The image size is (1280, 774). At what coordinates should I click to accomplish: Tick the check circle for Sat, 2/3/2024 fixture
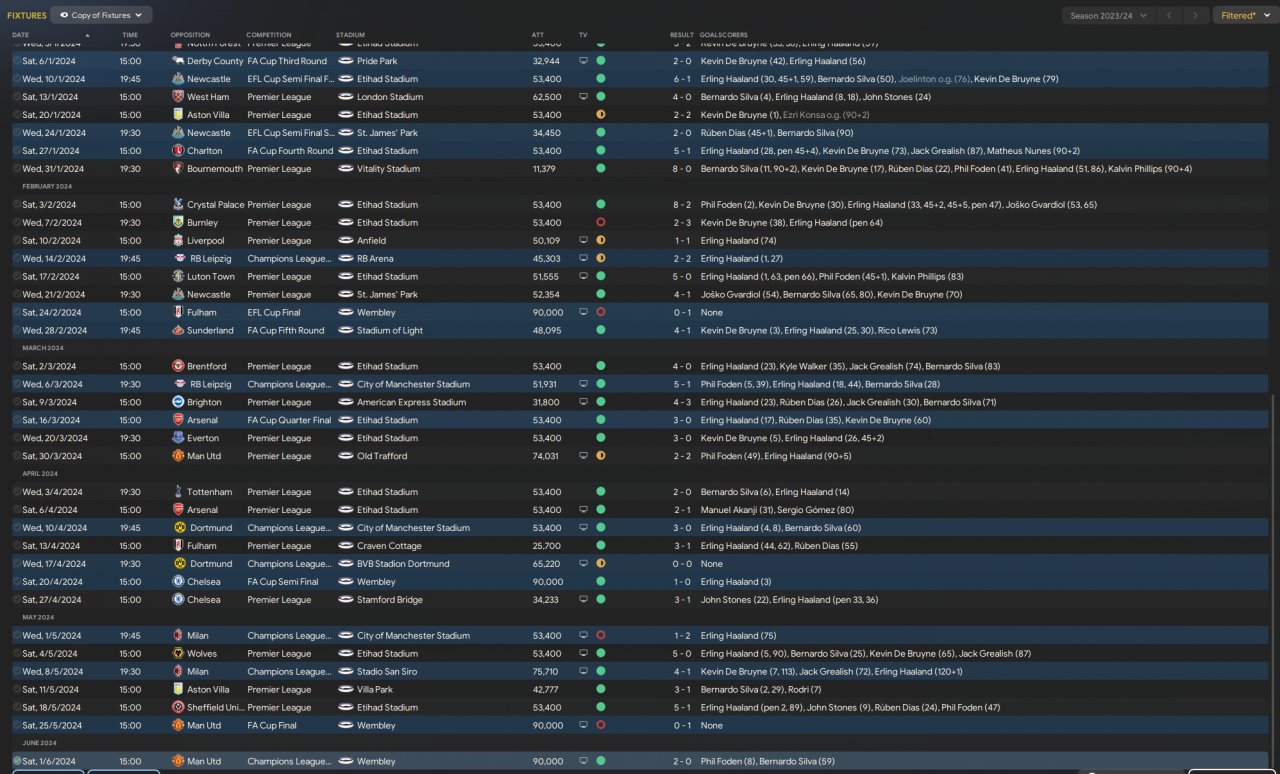click(x=17, y=367)
